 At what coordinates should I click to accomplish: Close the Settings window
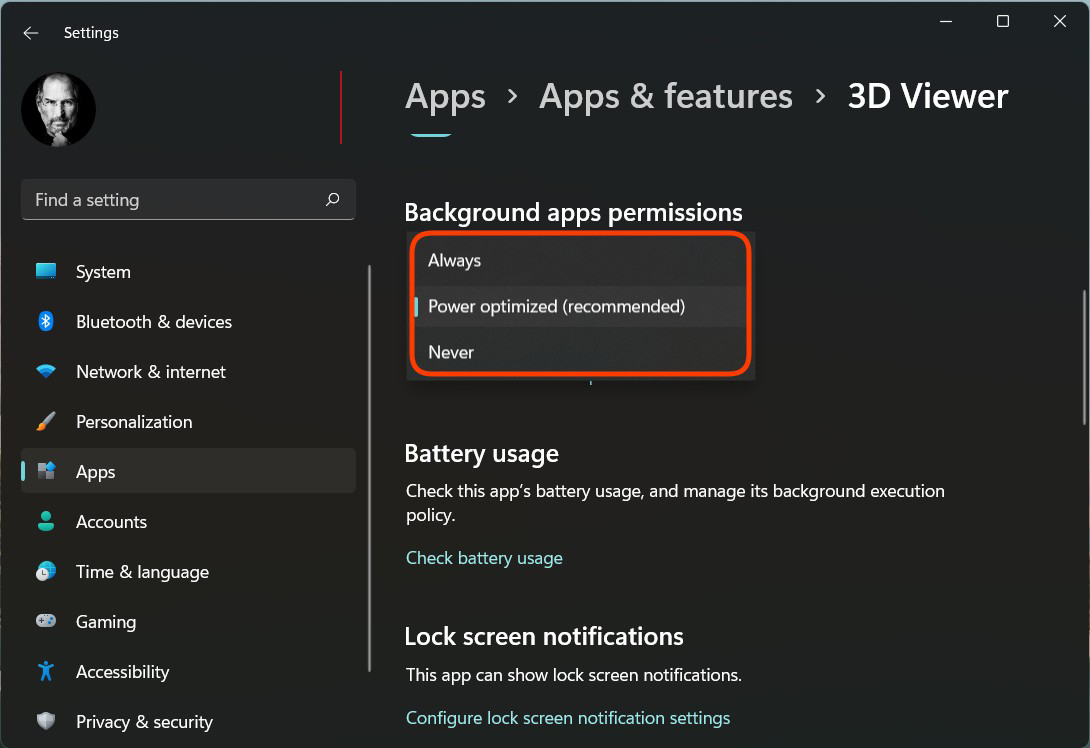pos(1059,22)
